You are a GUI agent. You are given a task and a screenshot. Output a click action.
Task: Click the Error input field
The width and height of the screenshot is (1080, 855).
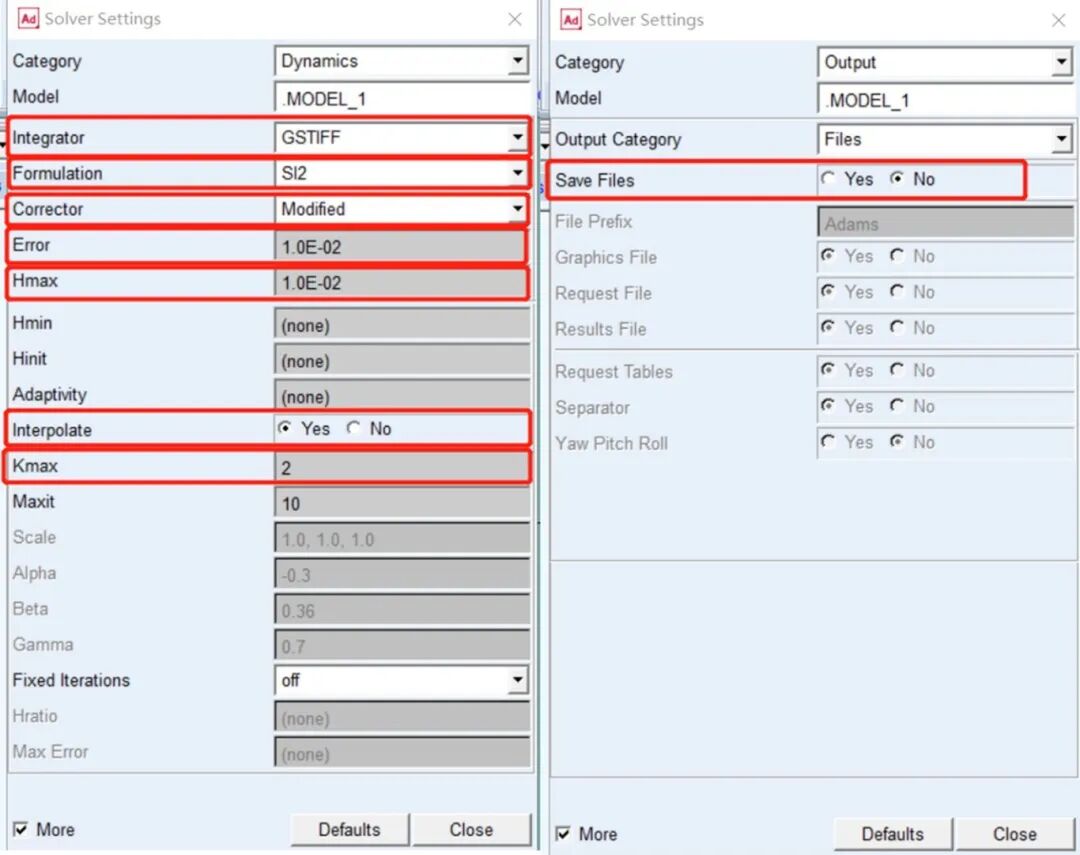click(x=400, y=247)
